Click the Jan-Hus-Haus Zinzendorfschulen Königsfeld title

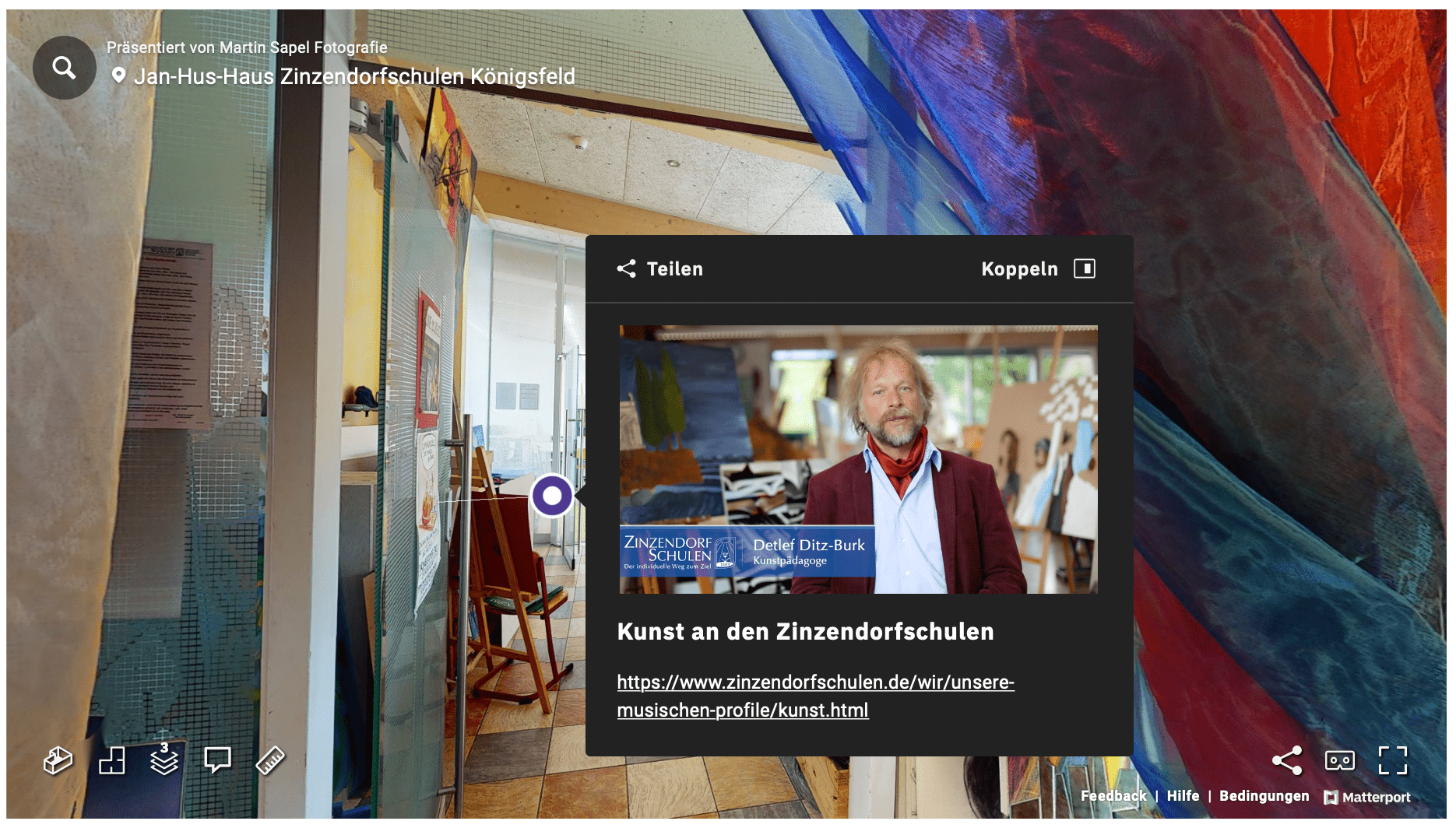tap(353, 76)
